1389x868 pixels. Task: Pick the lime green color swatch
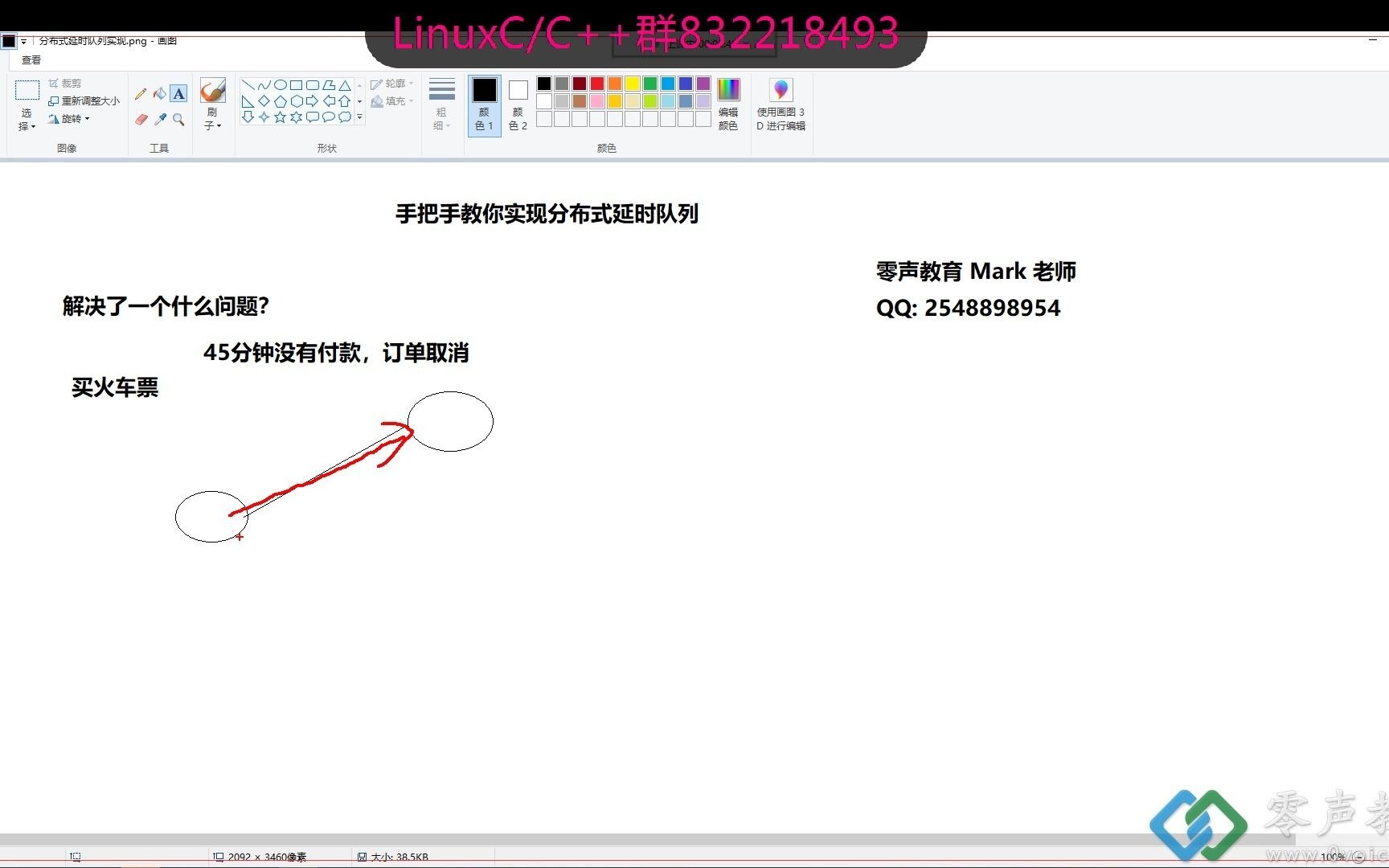(650, 101)
